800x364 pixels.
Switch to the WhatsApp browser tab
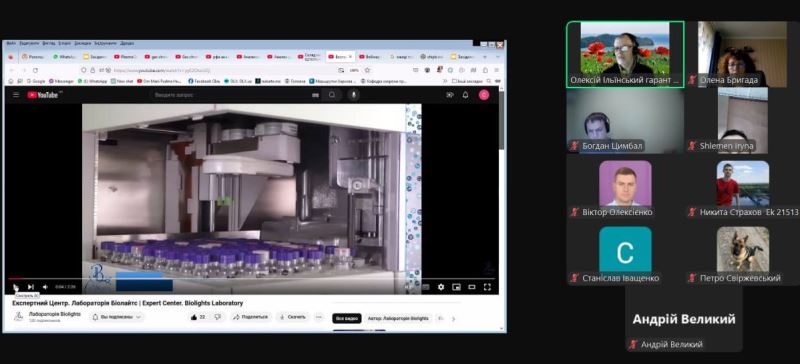point(65,57)
